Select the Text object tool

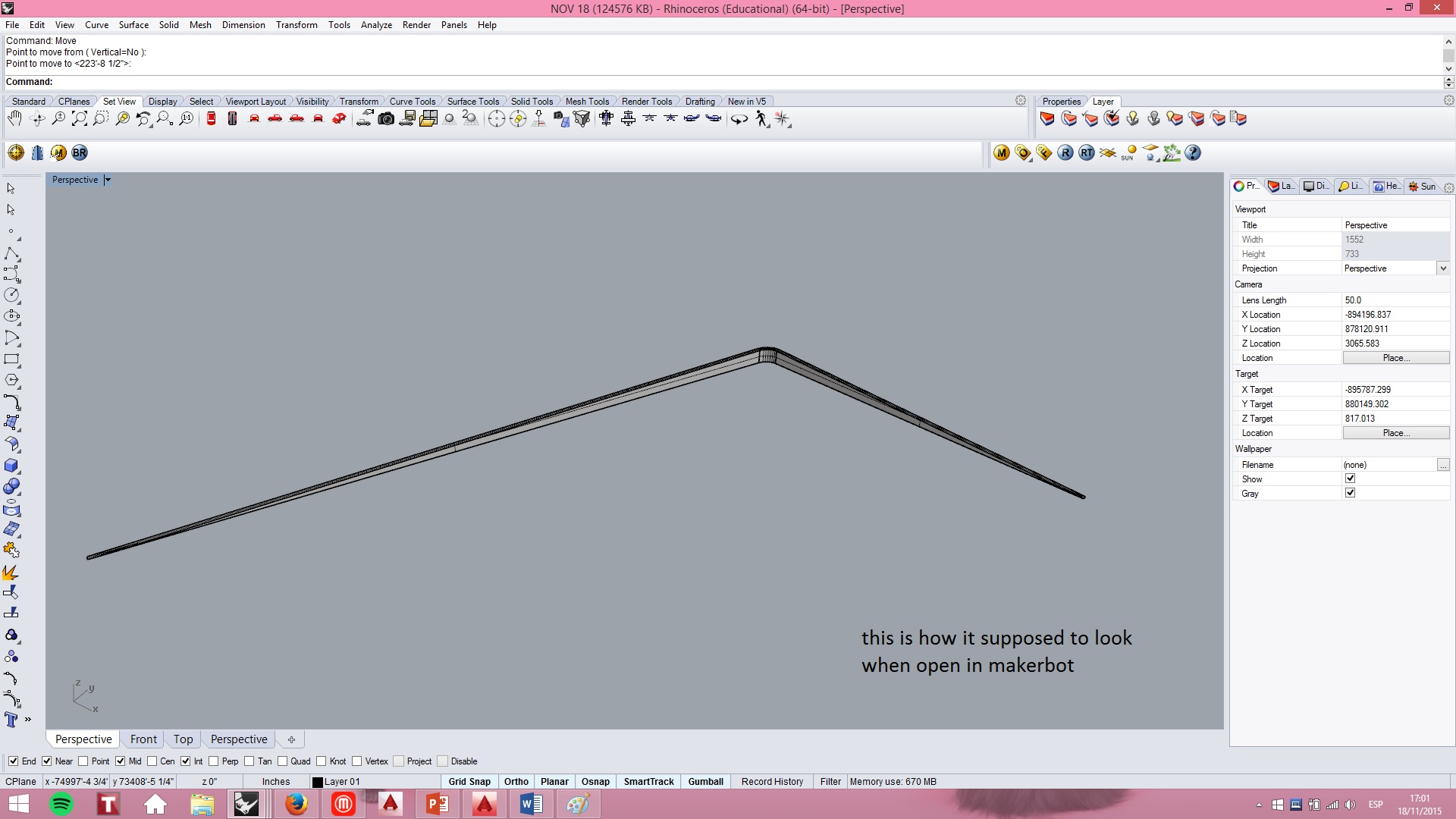coord(11,720)
